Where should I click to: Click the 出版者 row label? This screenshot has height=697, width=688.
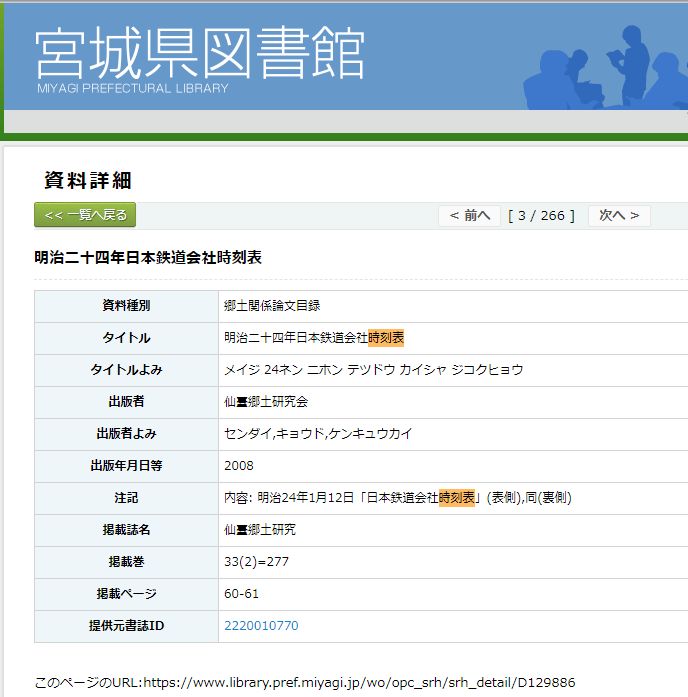[x=126, y=402]
